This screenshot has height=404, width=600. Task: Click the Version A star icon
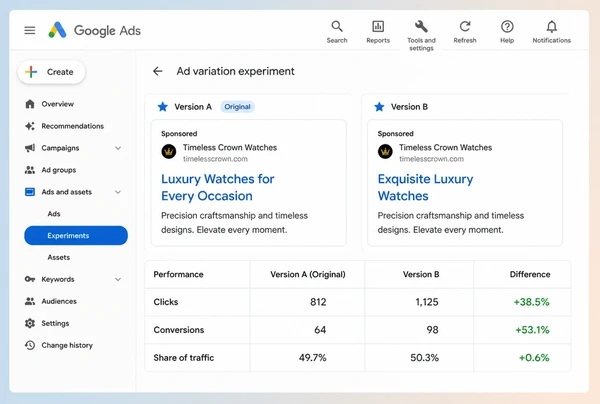point(163,106)
